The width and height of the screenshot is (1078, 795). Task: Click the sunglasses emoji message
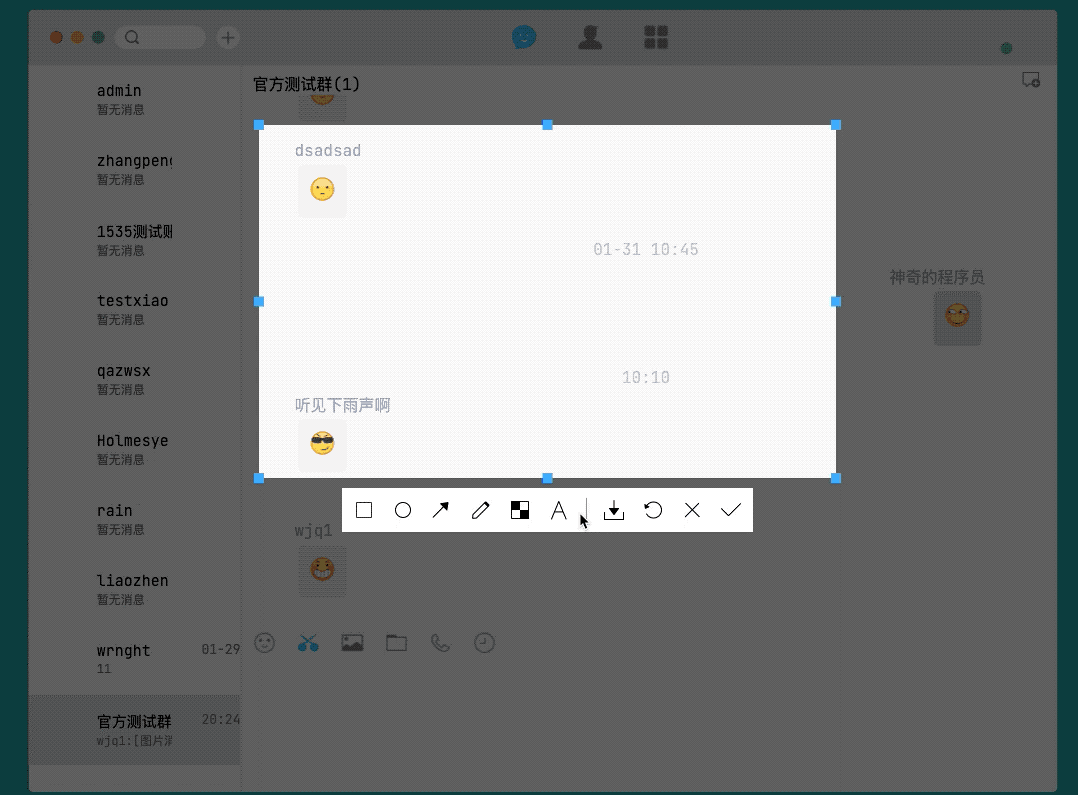coord(322,444)
